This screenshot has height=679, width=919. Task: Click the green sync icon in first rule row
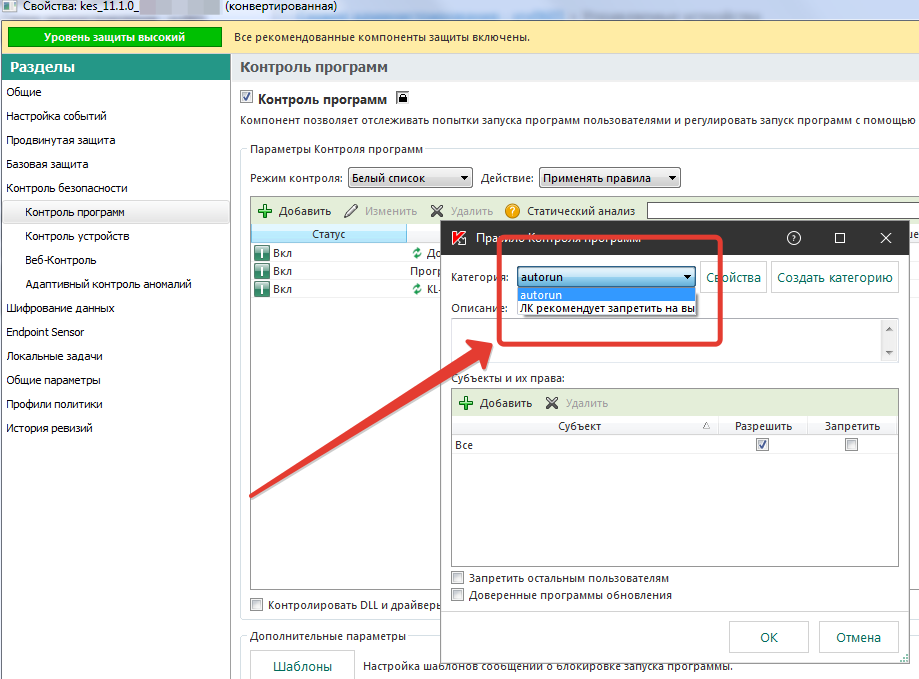pos(417,253)
